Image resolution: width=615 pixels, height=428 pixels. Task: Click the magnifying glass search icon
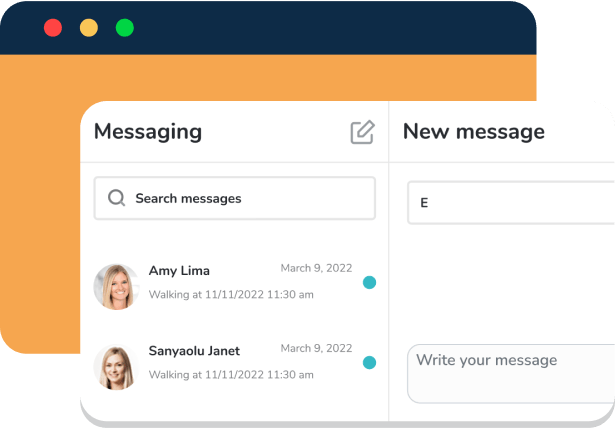click(117, 198)
